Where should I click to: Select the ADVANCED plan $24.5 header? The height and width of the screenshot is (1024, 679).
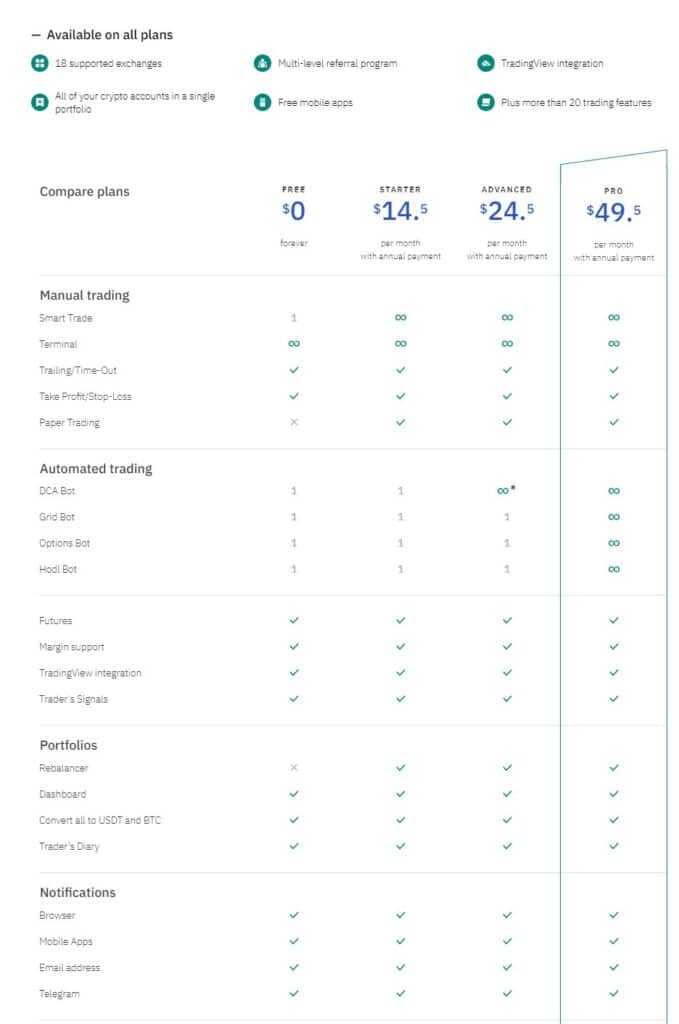(507, 210)
